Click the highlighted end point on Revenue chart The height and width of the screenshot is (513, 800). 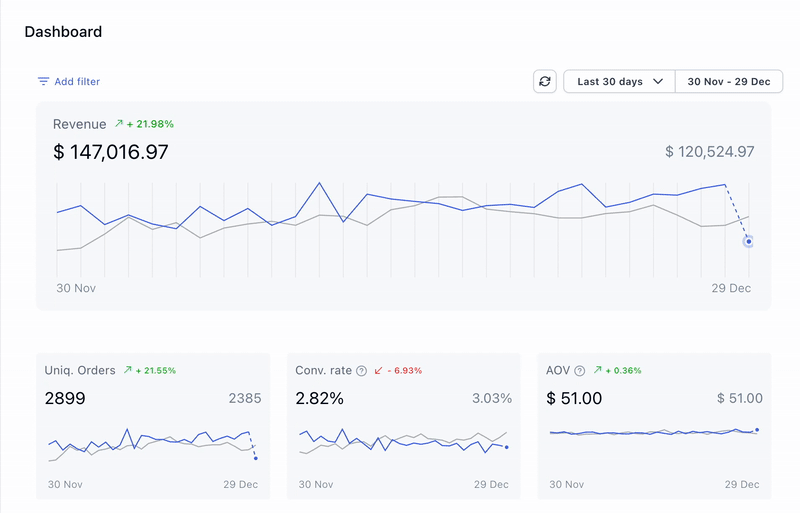[749, 242]
